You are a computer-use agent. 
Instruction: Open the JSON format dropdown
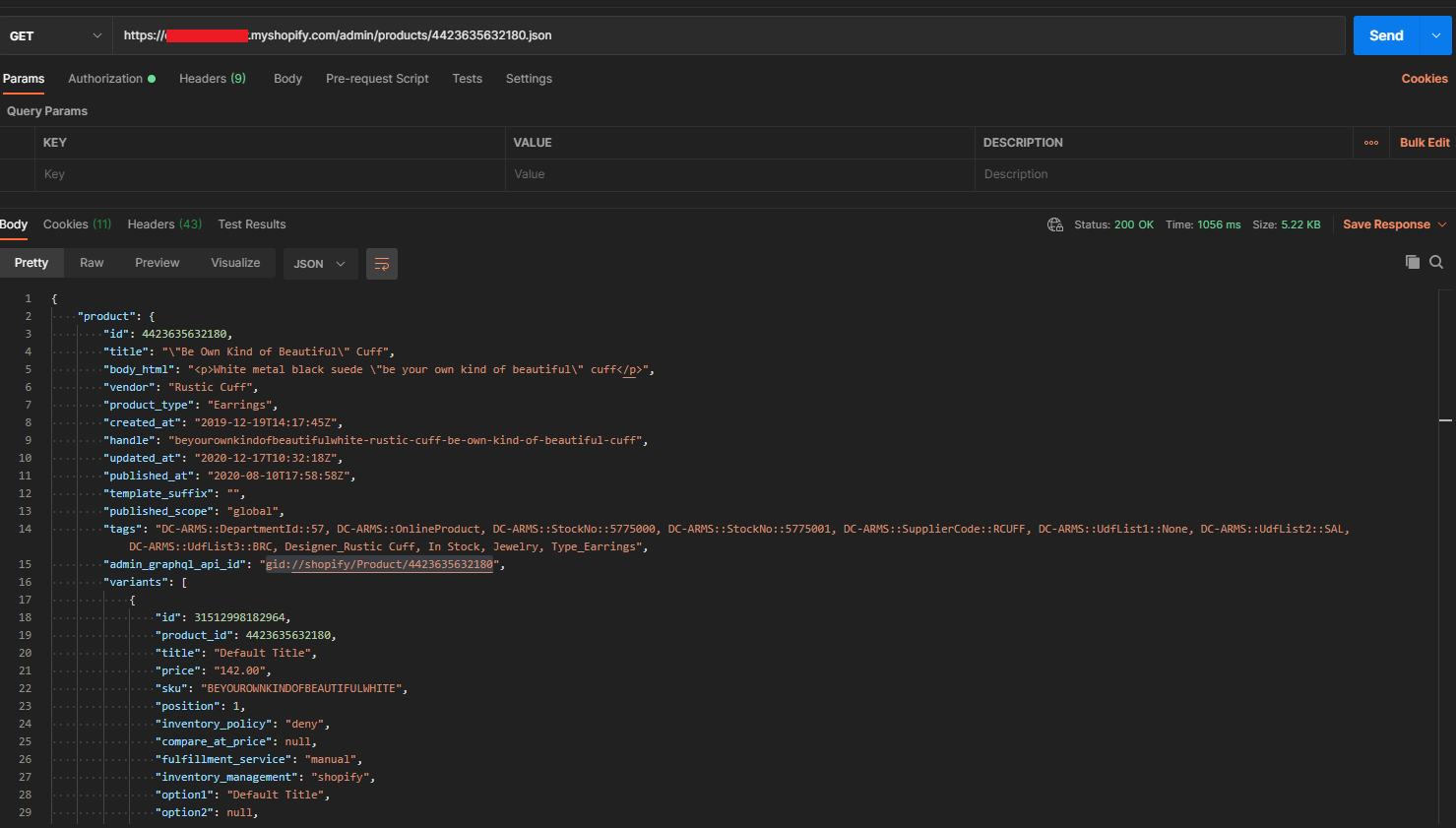pyautogui.click(x=319, y=264)
